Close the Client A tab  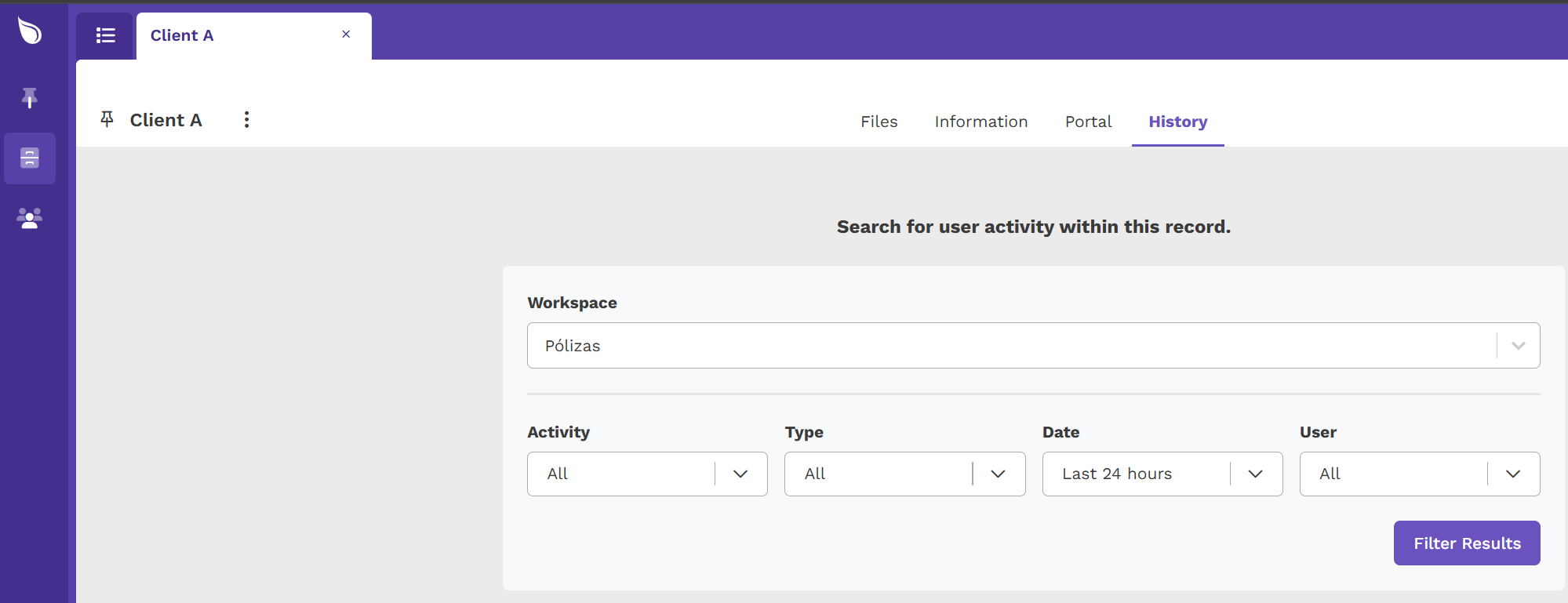(x=346, y=35)
